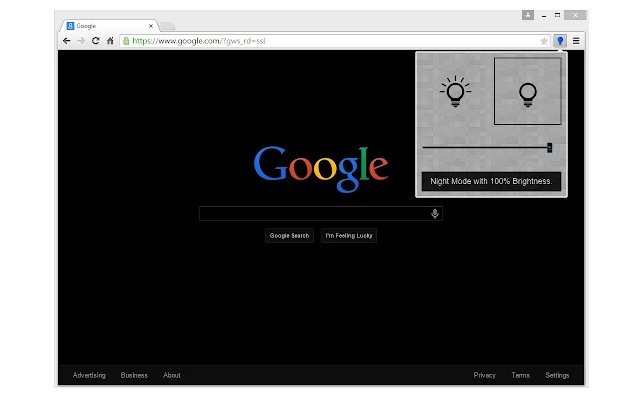Select the unlit bulb night mode
This screenshot has width=640, height=400.
coord(528,91)
